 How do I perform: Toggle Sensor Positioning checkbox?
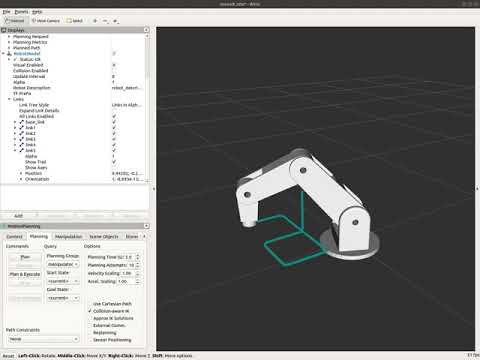pos(90,340)
